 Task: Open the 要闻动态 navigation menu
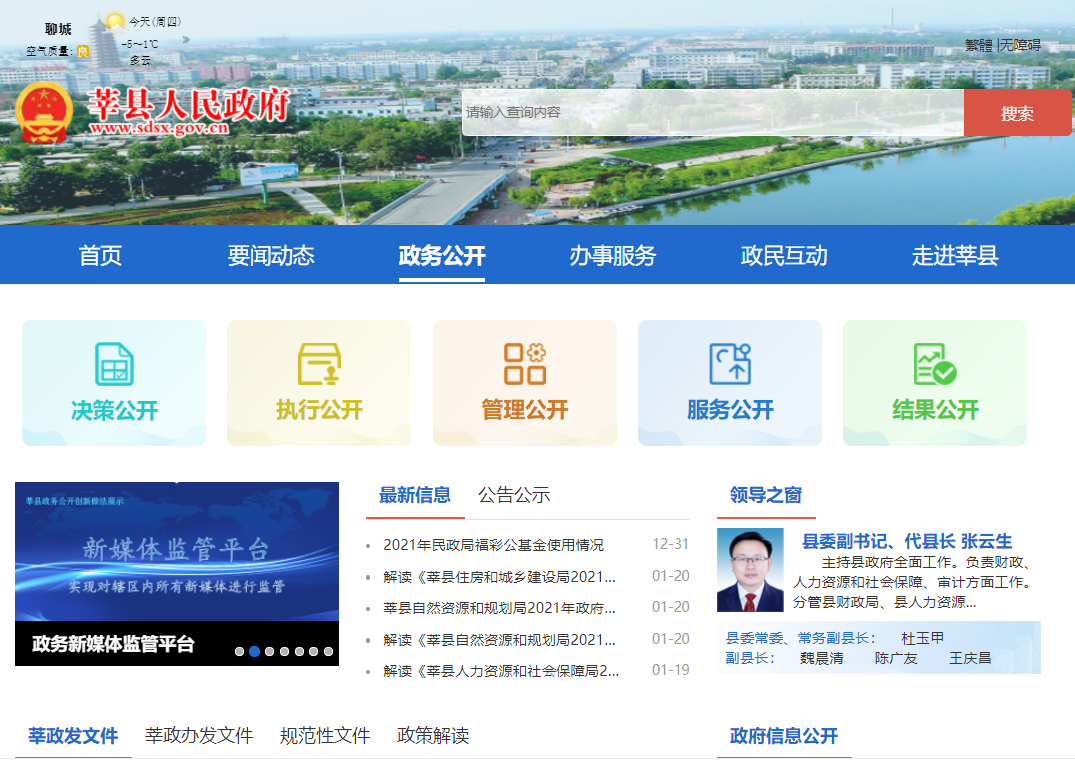270,256
